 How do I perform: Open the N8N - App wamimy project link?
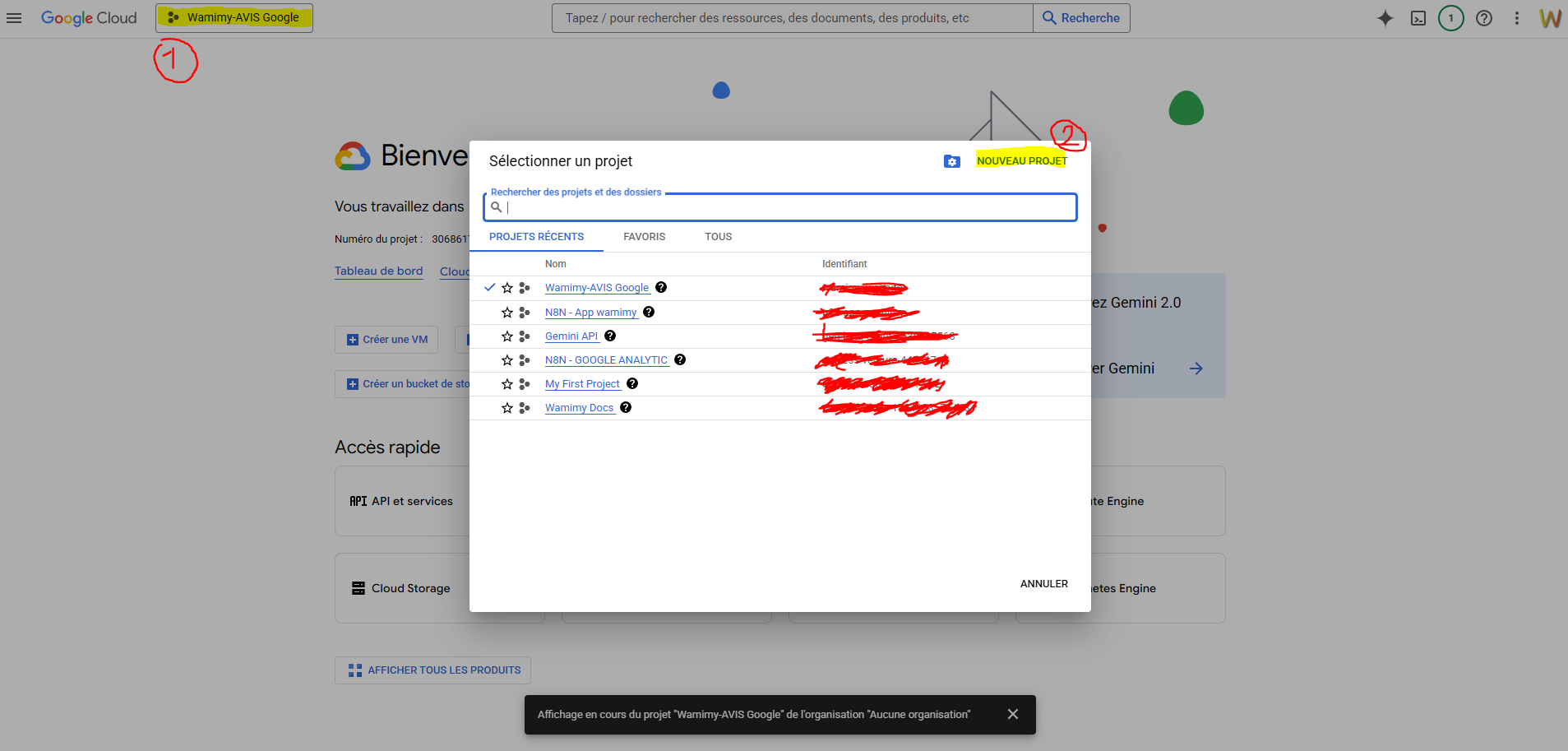click(x=591, y=313)
